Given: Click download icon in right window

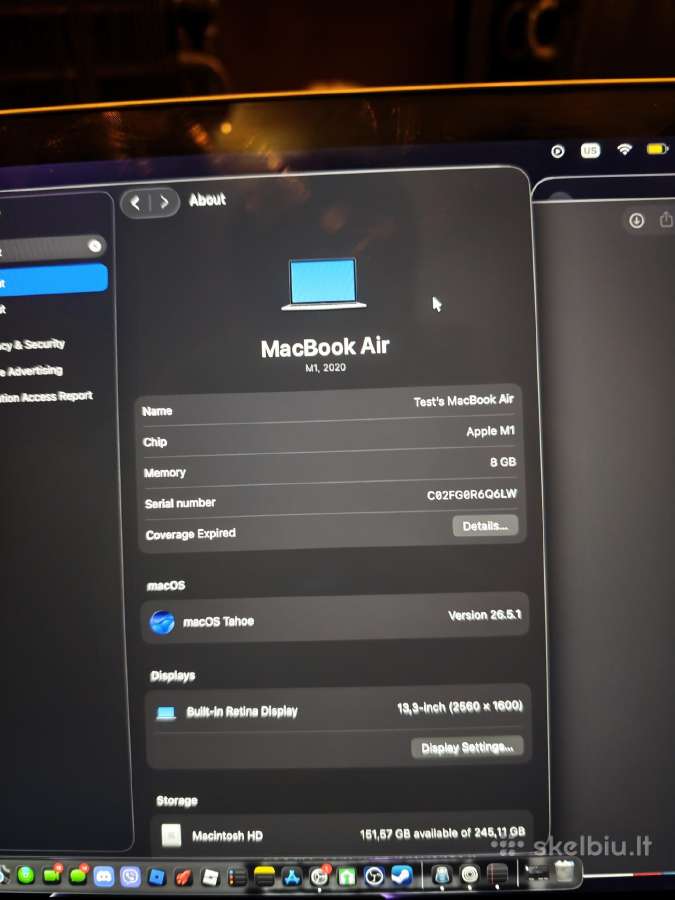Looking at the screenshot, I should tap(637, 221).
